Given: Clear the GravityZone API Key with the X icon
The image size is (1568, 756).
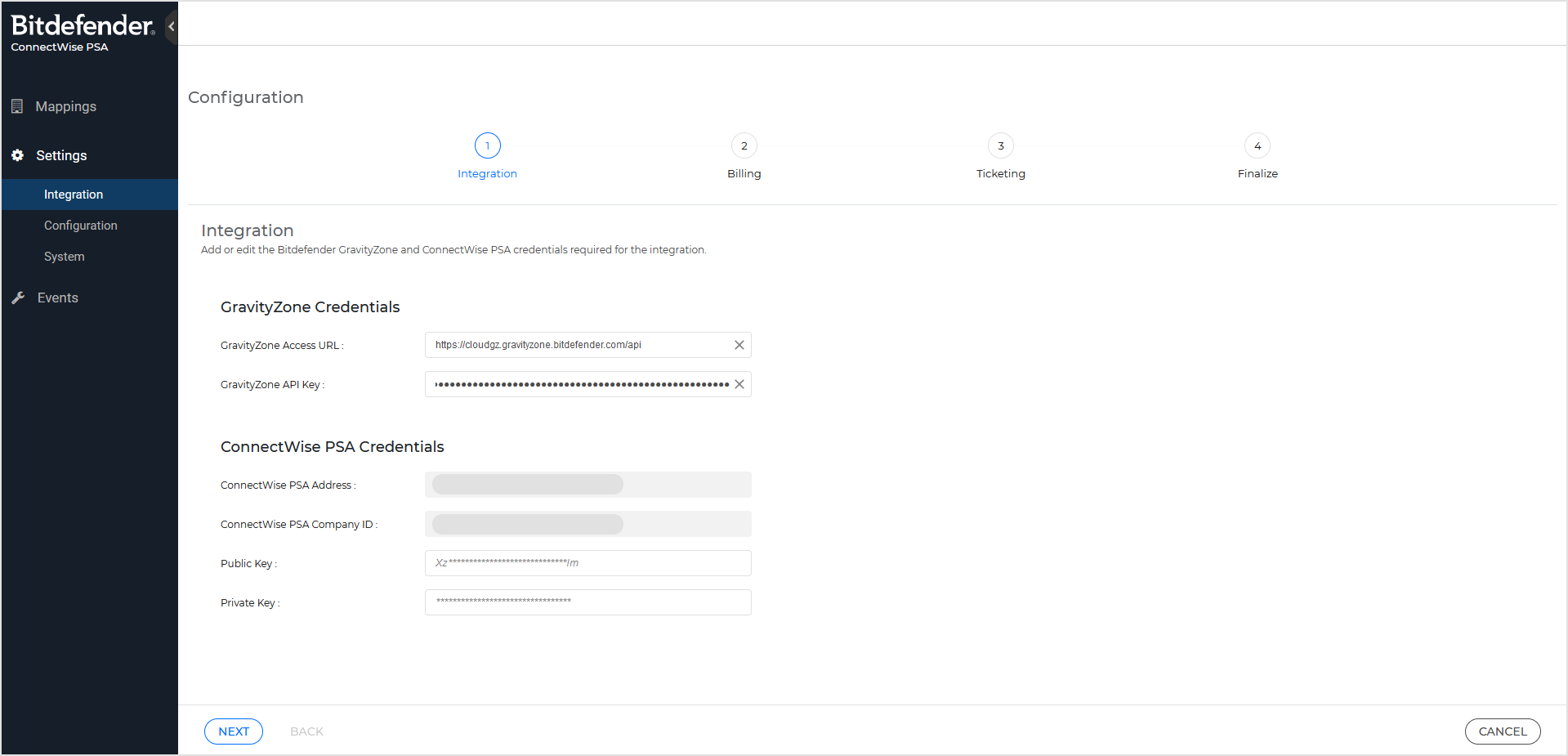Looking at the screenshot, I should [x=739, y=383].
